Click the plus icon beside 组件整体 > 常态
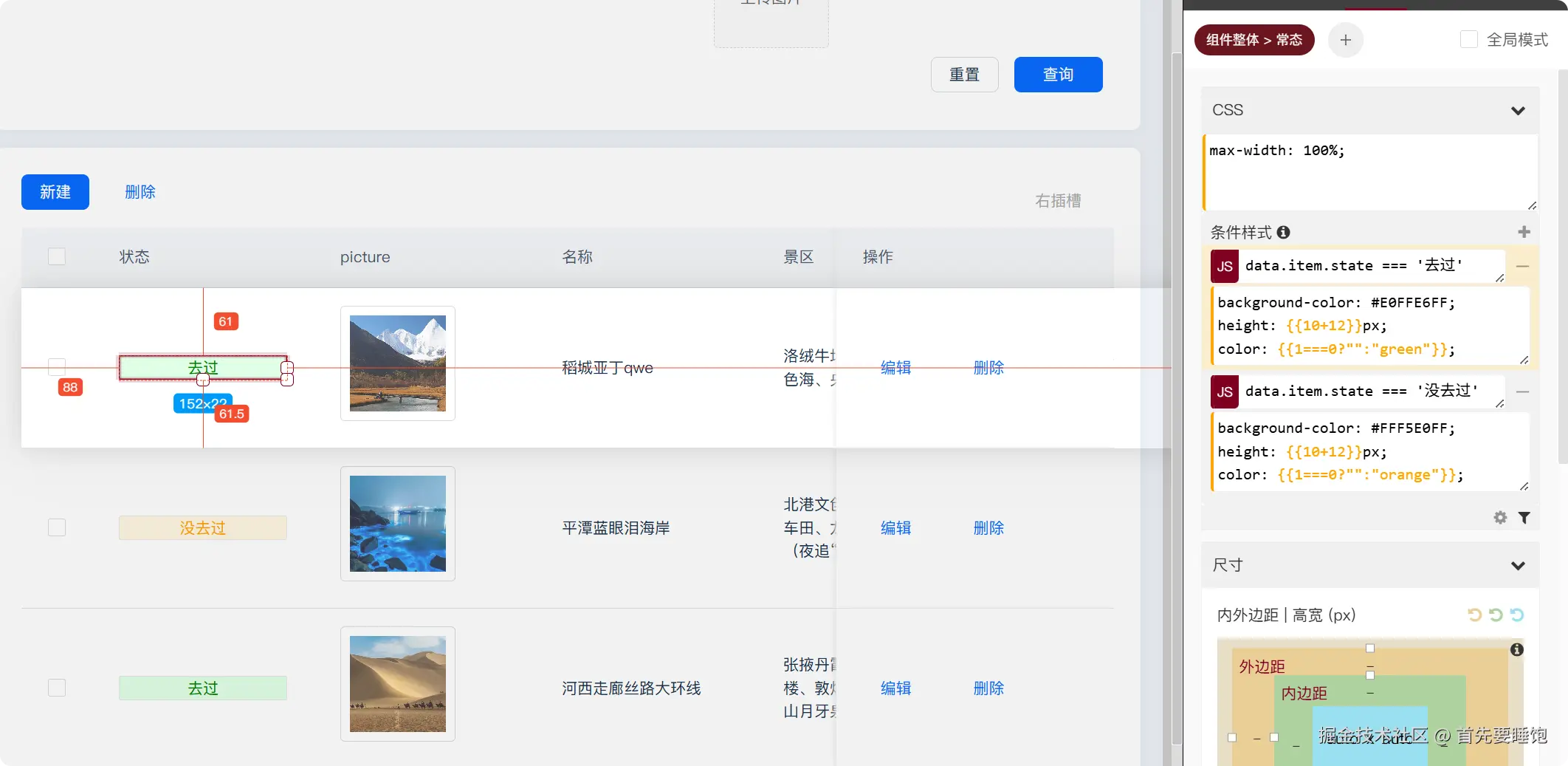This screenshot has width=1568, height=766. click(1345, 40)
